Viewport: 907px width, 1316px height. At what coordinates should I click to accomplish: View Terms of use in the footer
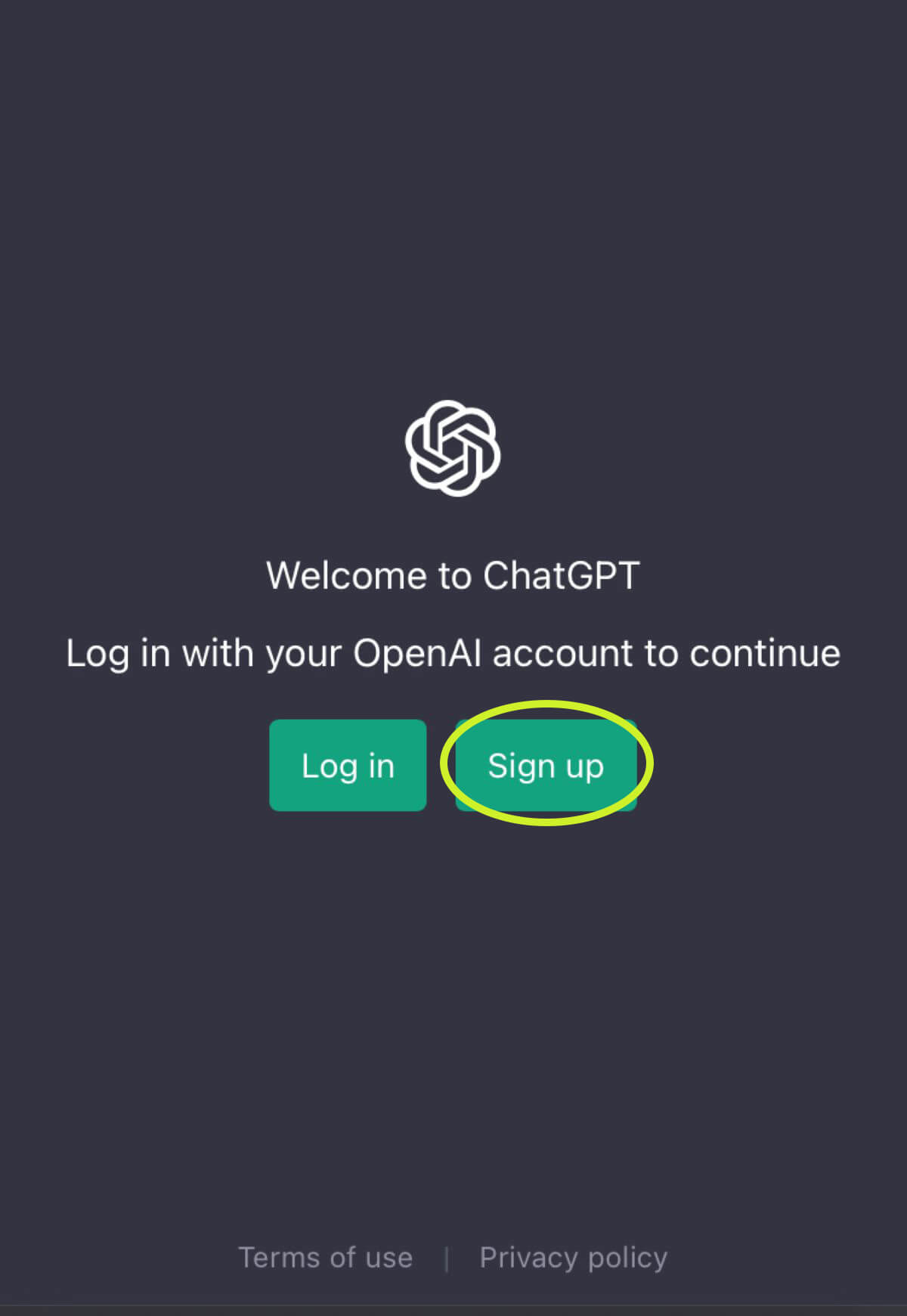click(x=326, y=1258)
